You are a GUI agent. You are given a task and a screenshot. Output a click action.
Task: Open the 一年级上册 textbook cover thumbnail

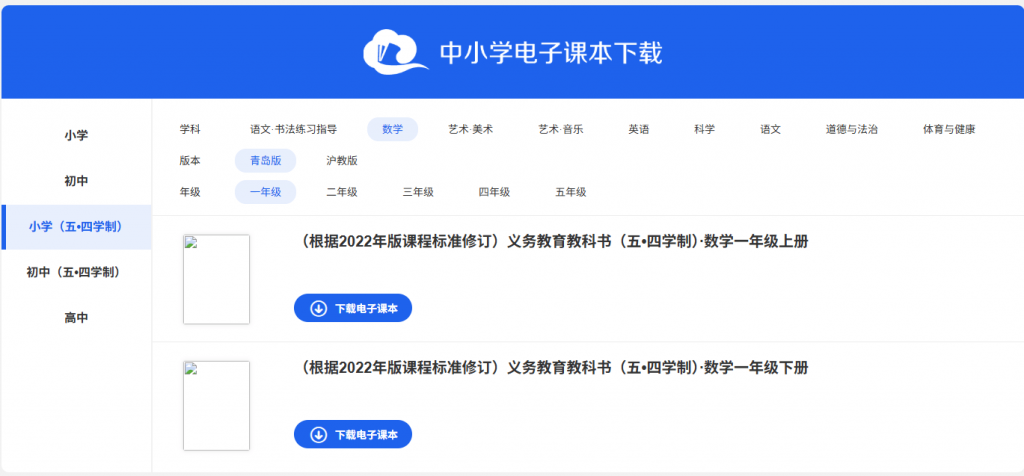pyautogui.click(x=216, y=279)
